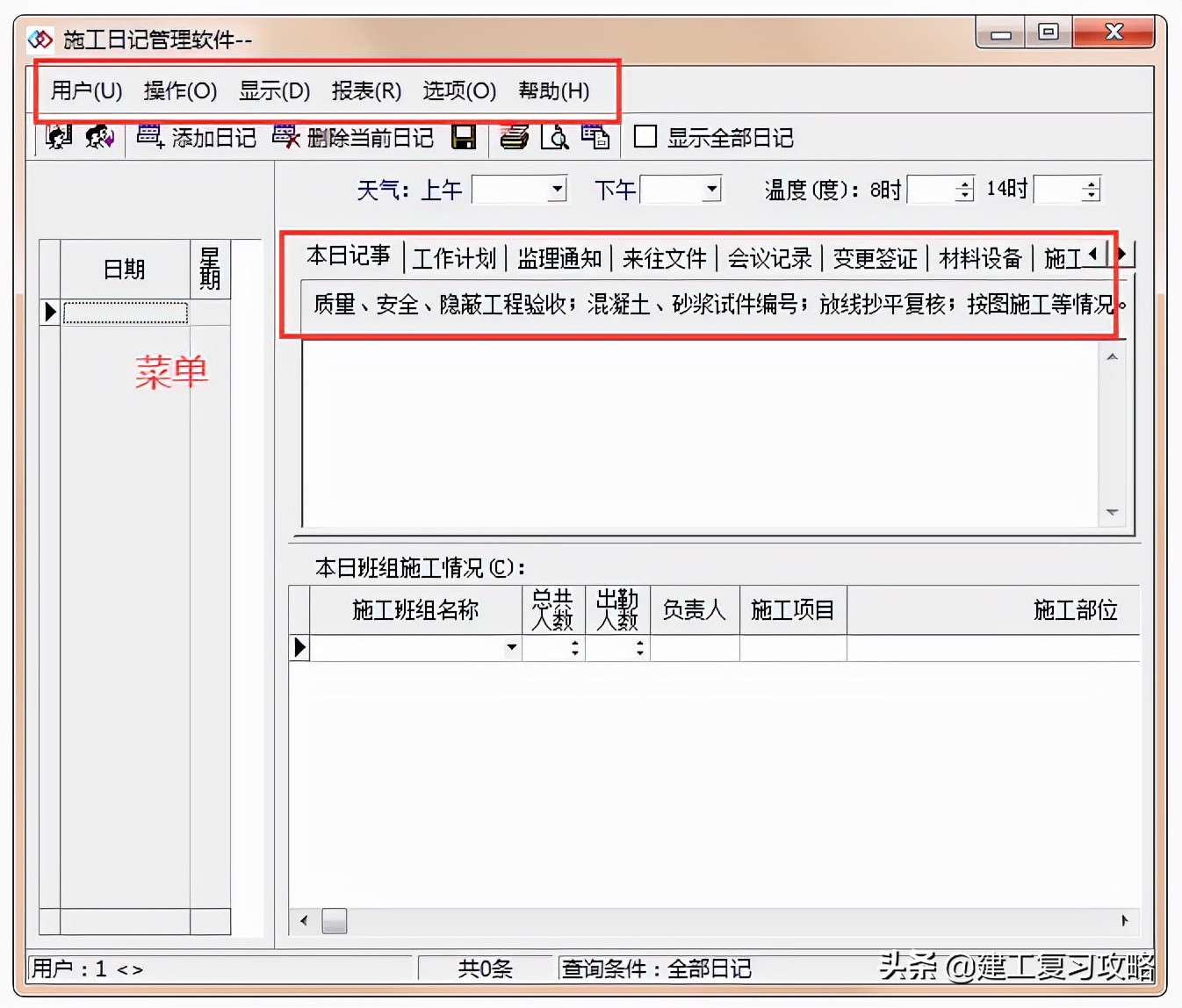This screenshot has width=1182, height=1008.
Task: Increment the 8时 temperature stepper
Action: point(962,184)
